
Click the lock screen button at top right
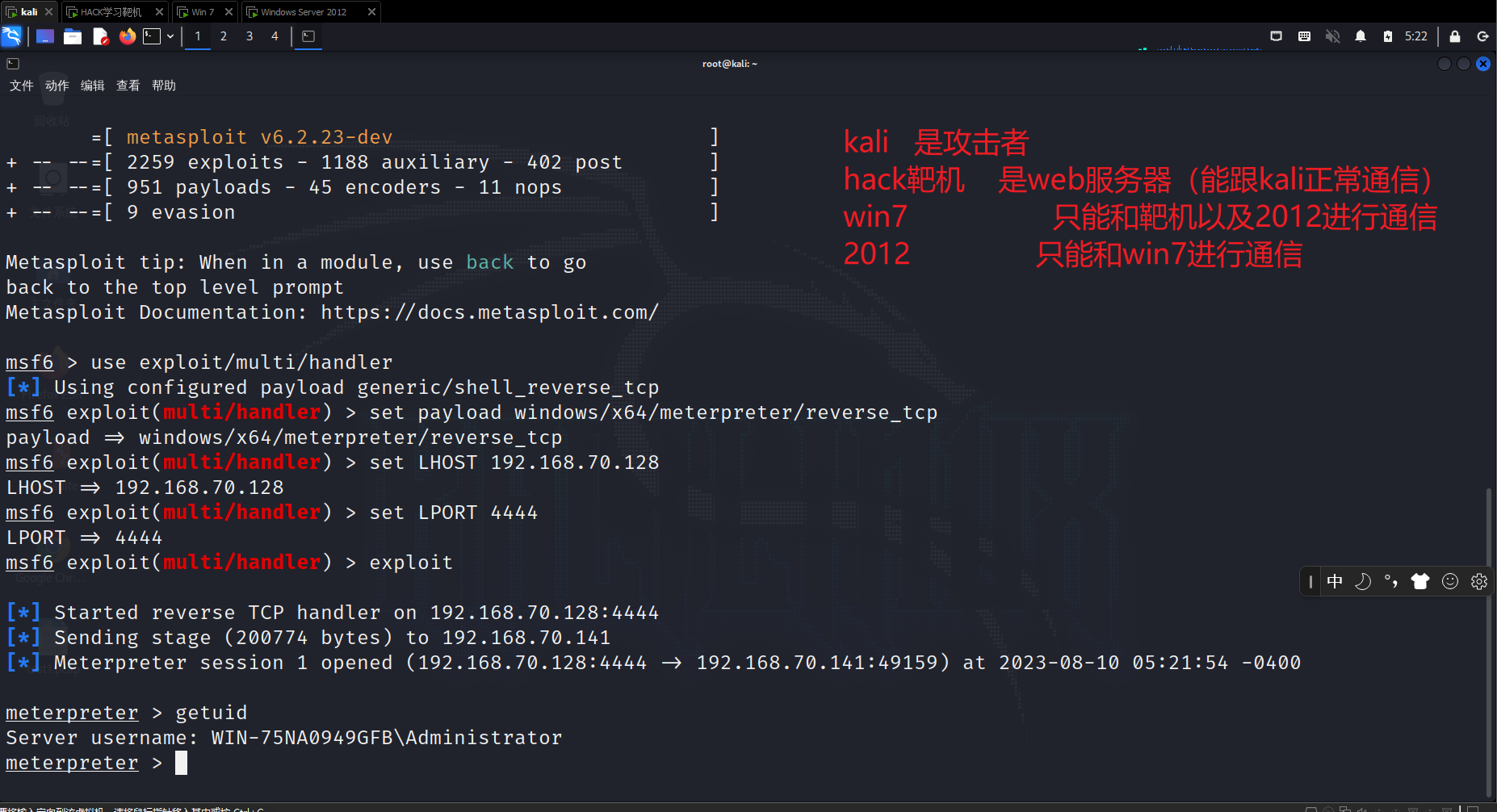[x=1454, y=36]
